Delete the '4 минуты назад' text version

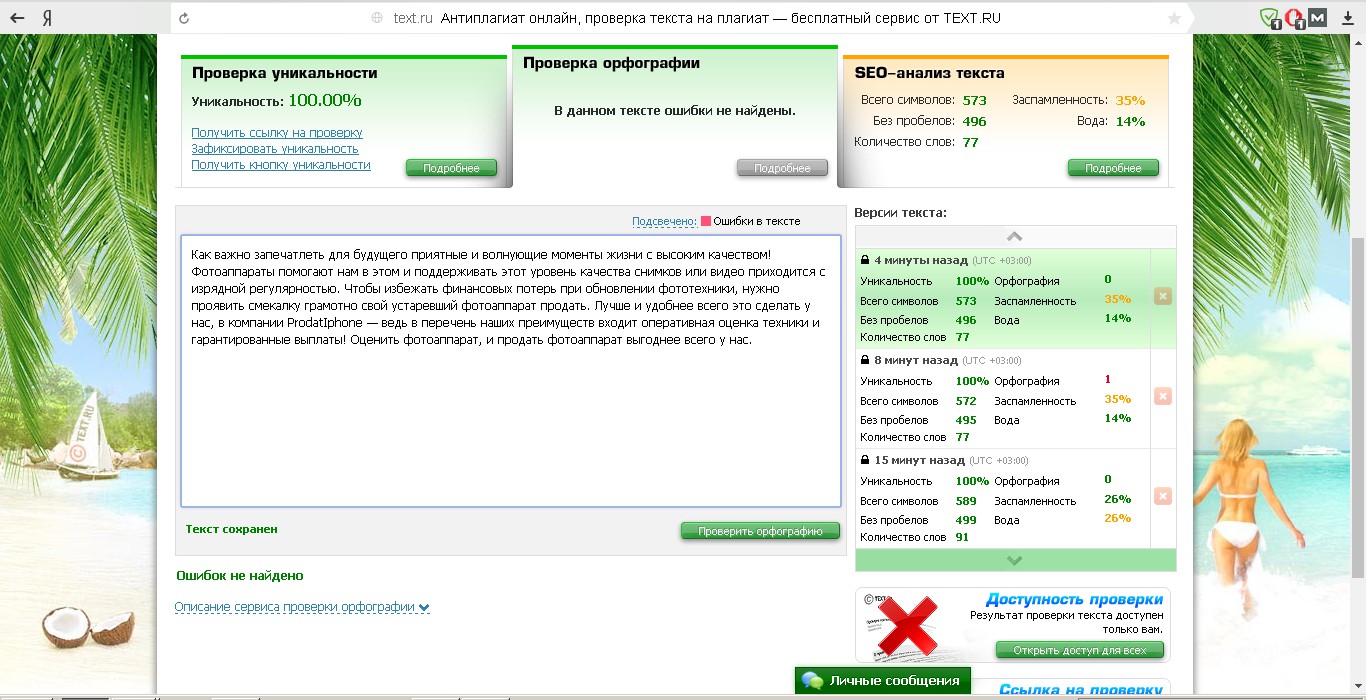(1162, 297)
